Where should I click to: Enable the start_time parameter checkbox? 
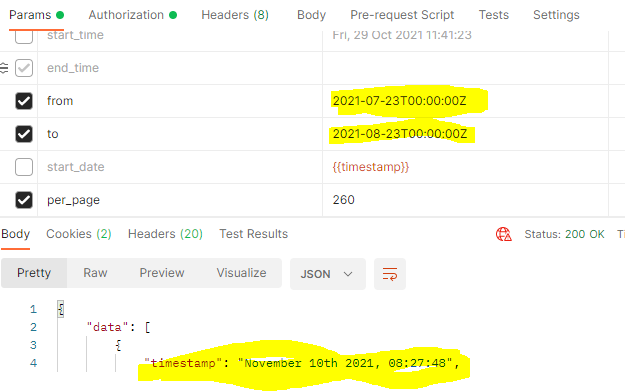click(x=24, y=36)
